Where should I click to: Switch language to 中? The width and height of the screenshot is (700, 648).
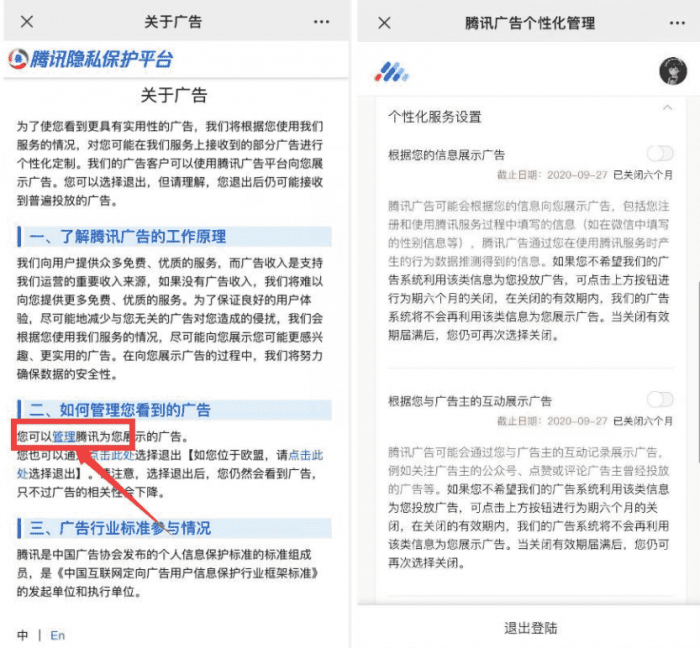tap(23, 634)
